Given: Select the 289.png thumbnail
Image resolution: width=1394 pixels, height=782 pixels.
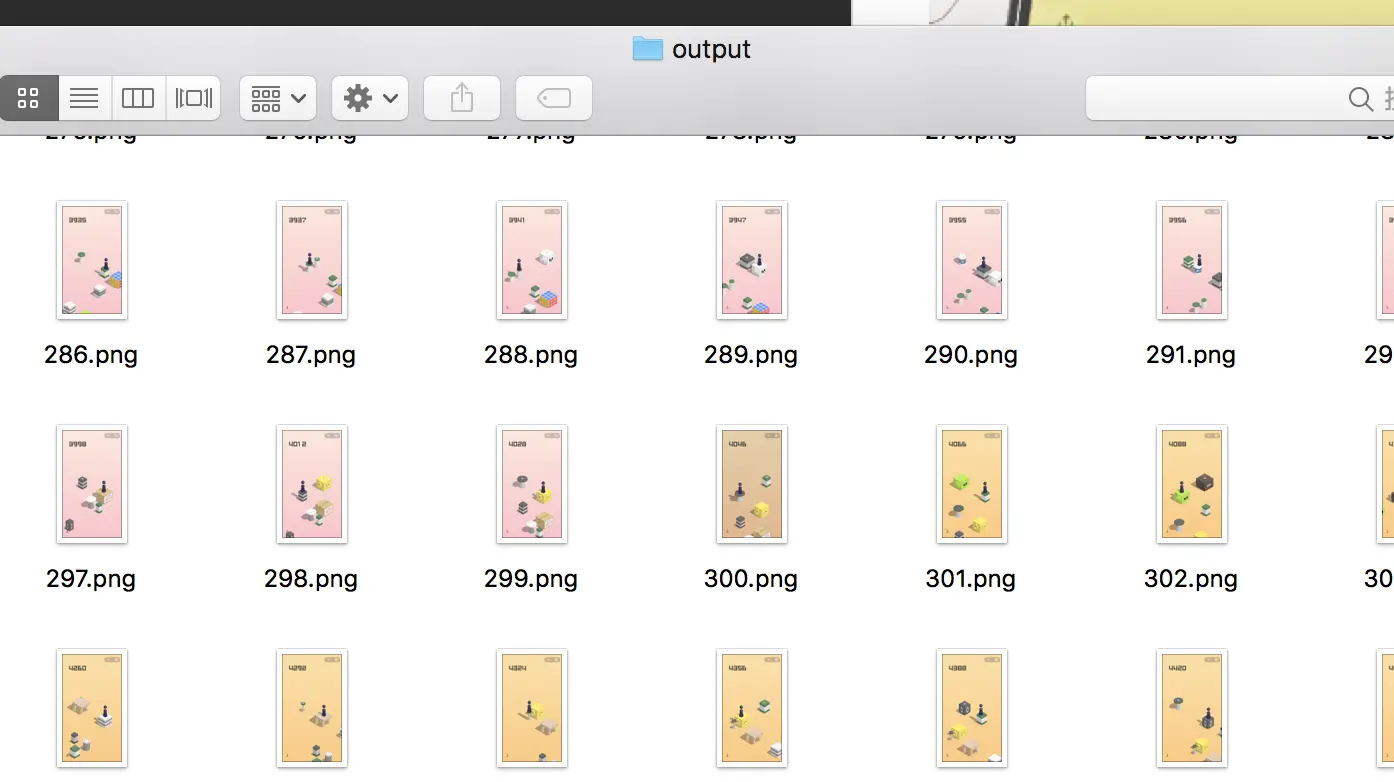Looking at the screenshot, I should pos(752,260).
